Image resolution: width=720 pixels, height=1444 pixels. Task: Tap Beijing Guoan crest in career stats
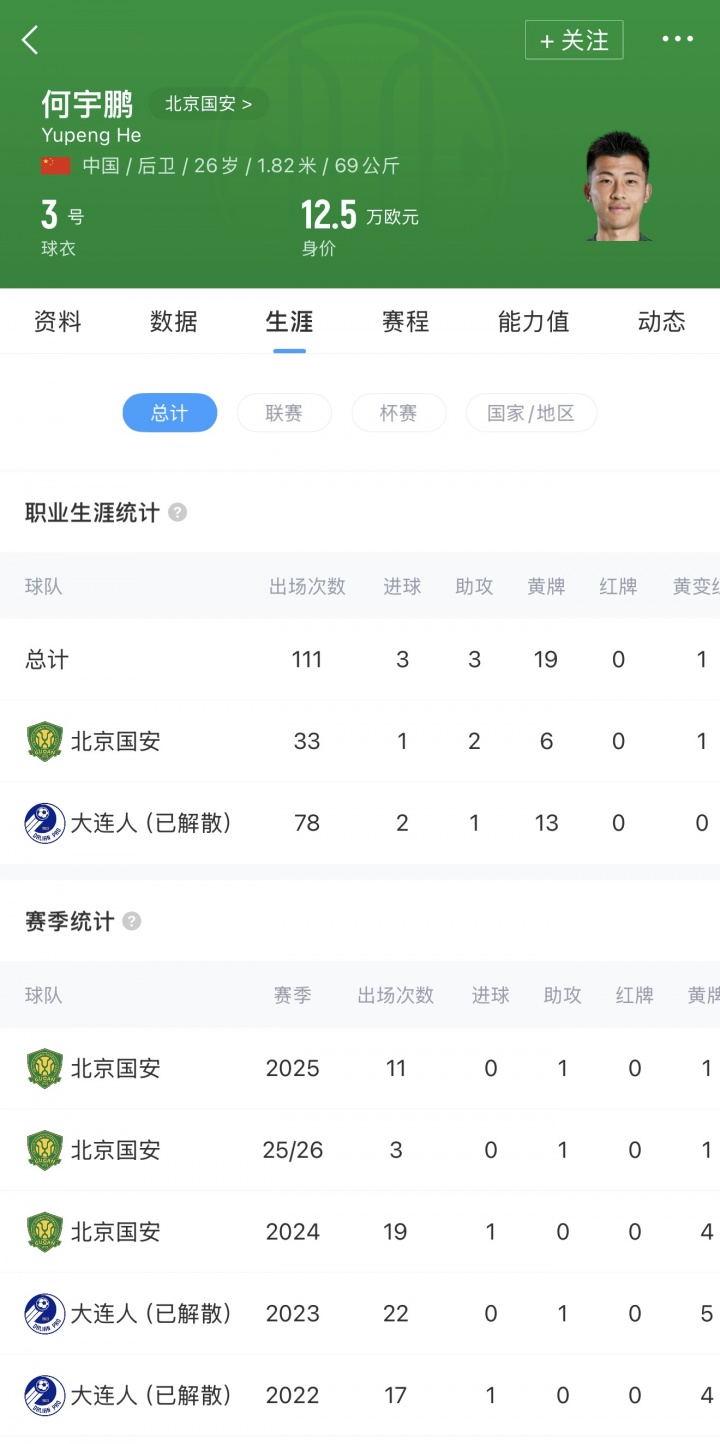click(x=45, y=742)
